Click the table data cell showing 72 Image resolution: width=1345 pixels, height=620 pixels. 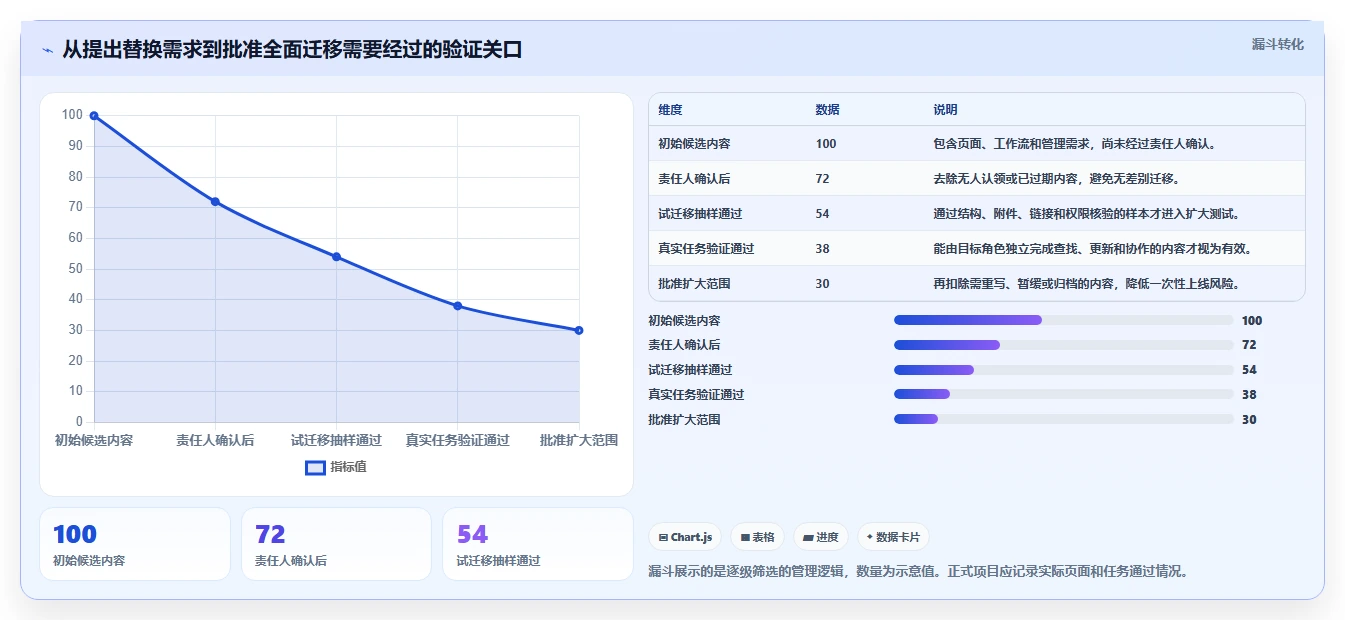[x=822, y=179]
